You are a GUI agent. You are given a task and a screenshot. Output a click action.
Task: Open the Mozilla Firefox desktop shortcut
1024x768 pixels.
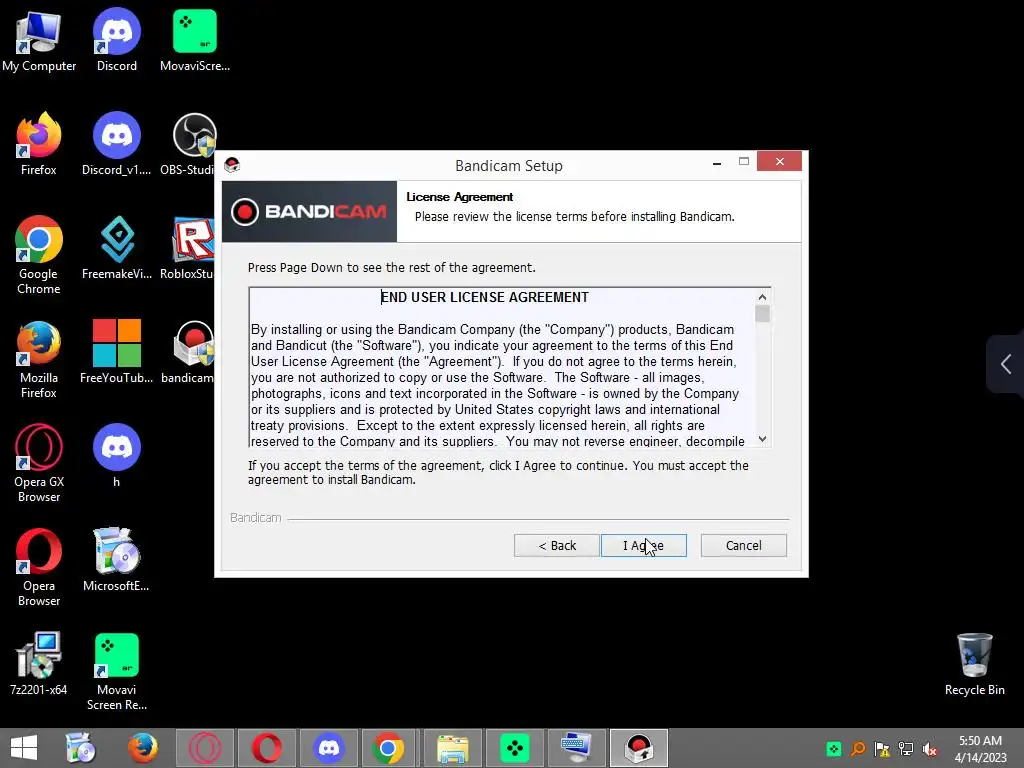click(x=39, y=359)
